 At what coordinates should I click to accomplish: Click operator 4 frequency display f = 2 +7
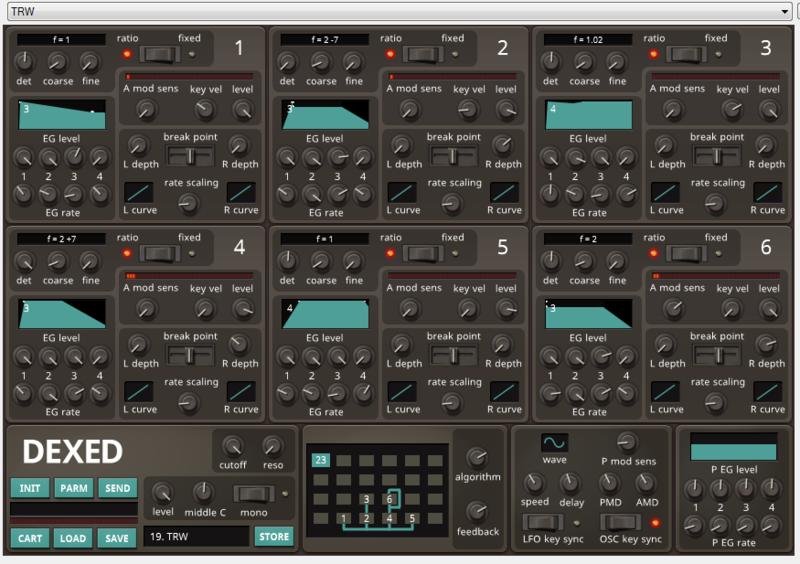(x=61, y=238)
